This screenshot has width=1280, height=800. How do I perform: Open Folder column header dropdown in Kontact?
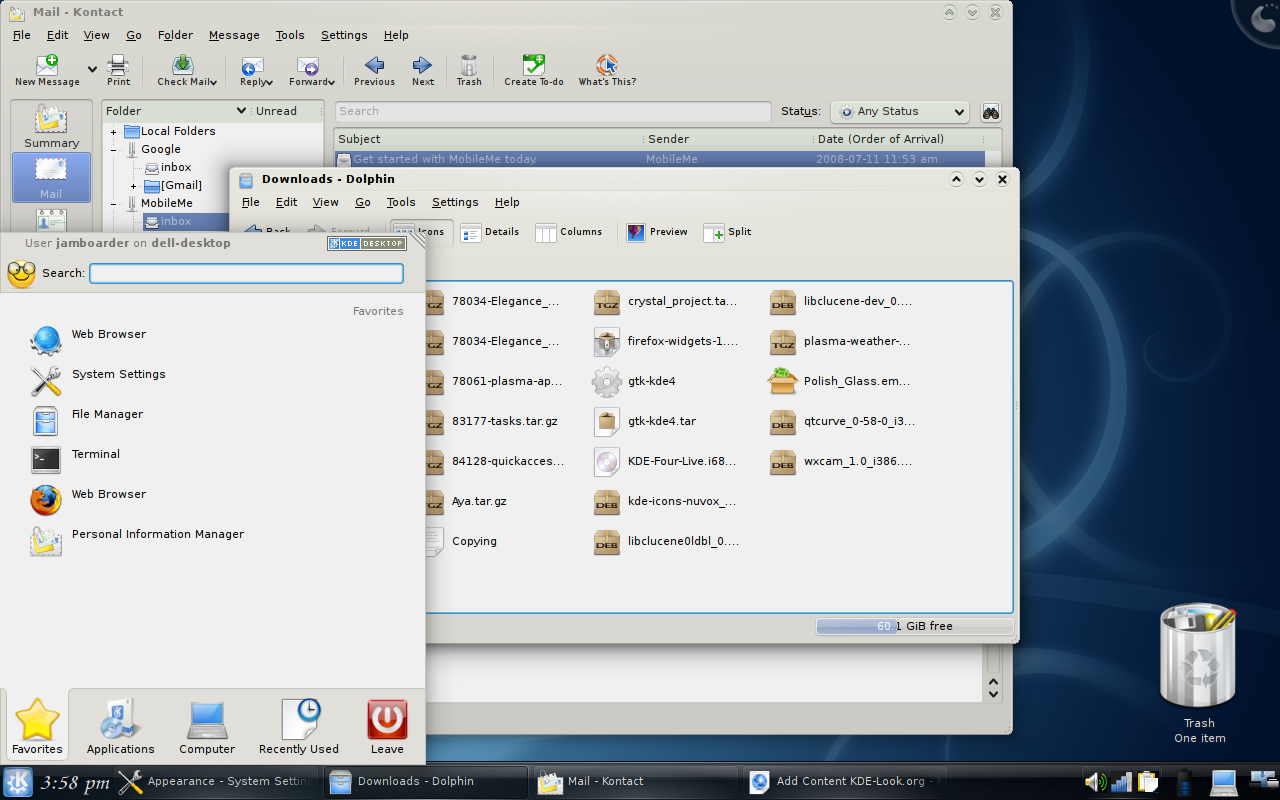pyautogui.click(x=241, y=111)
